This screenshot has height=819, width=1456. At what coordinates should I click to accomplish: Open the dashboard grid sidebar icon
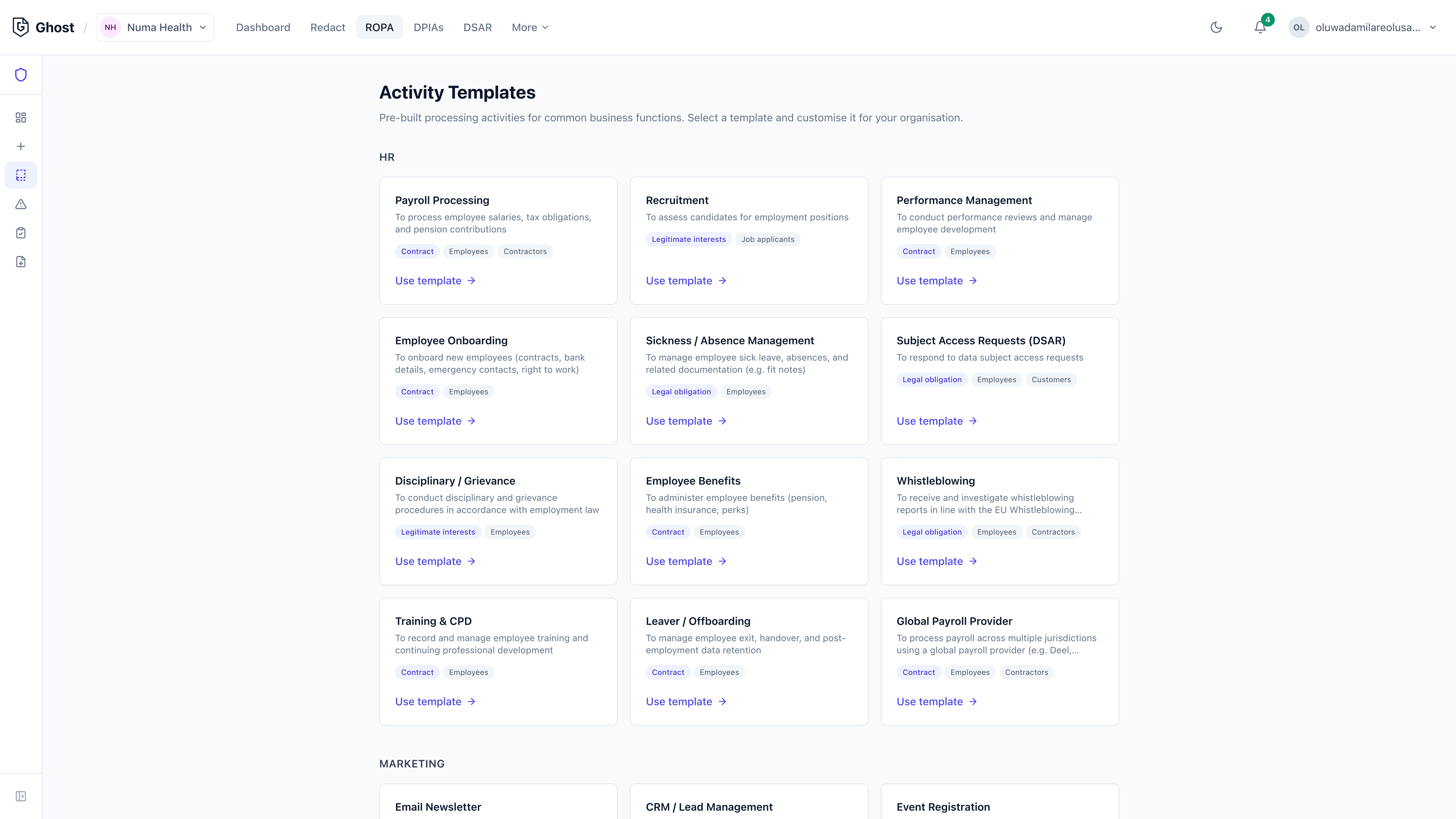pos(21,118)
